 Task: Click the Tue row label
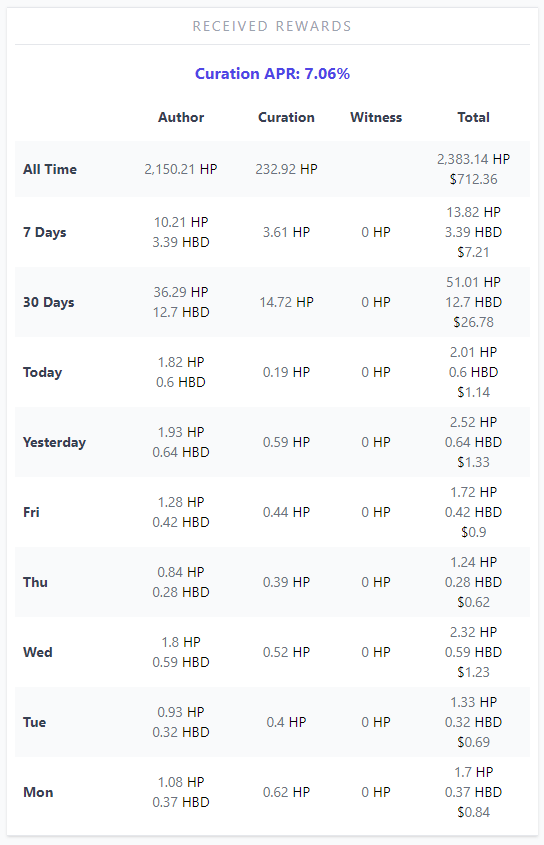click(x=35, y=722)
